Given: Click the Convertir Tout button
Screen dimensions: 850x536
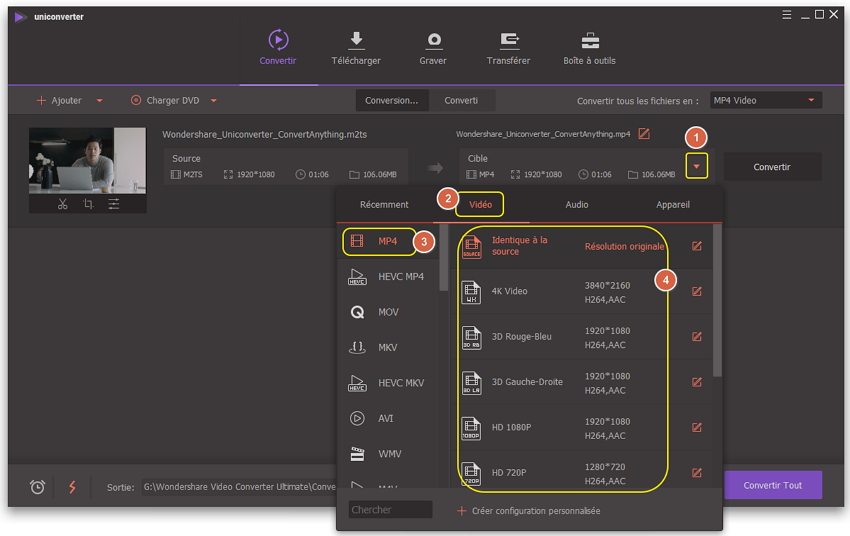Looking at the screenshot, I should coord(773,485).
